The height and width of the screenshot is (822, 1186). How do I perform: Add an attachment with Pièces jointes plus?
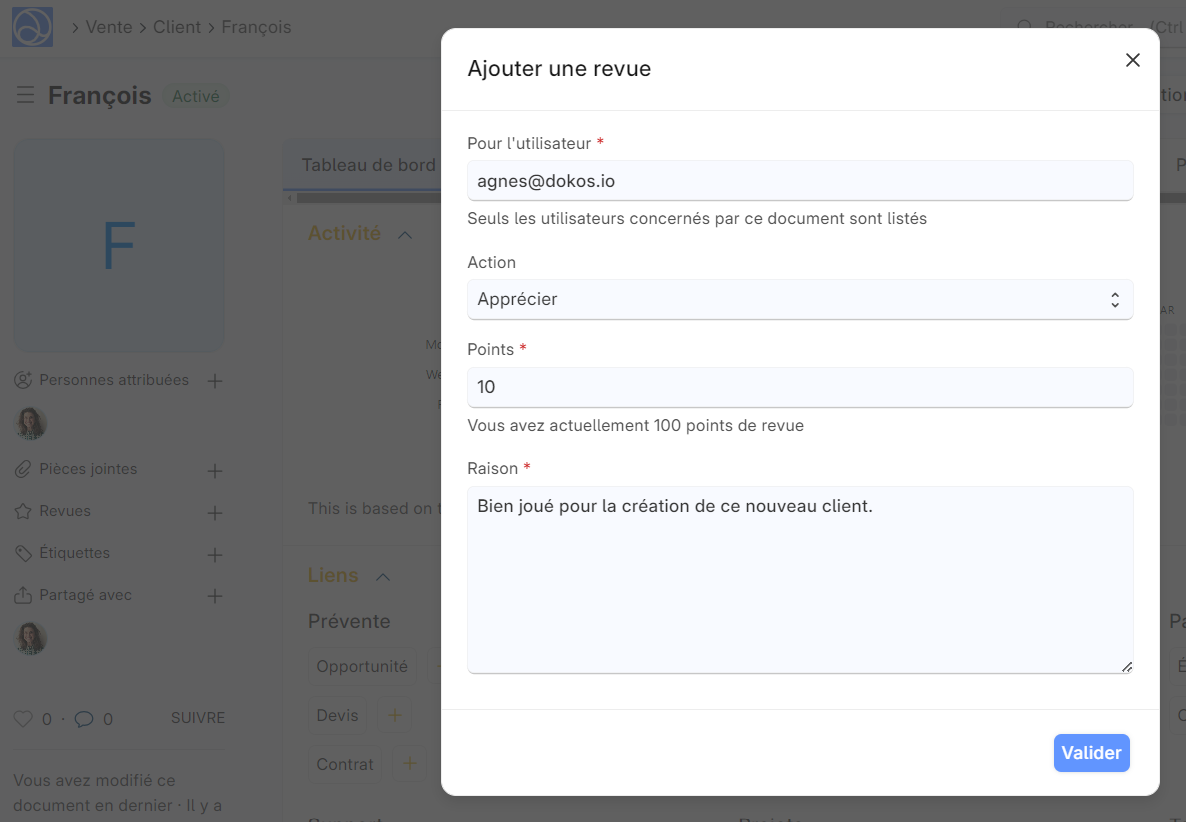tap(214, 470)
